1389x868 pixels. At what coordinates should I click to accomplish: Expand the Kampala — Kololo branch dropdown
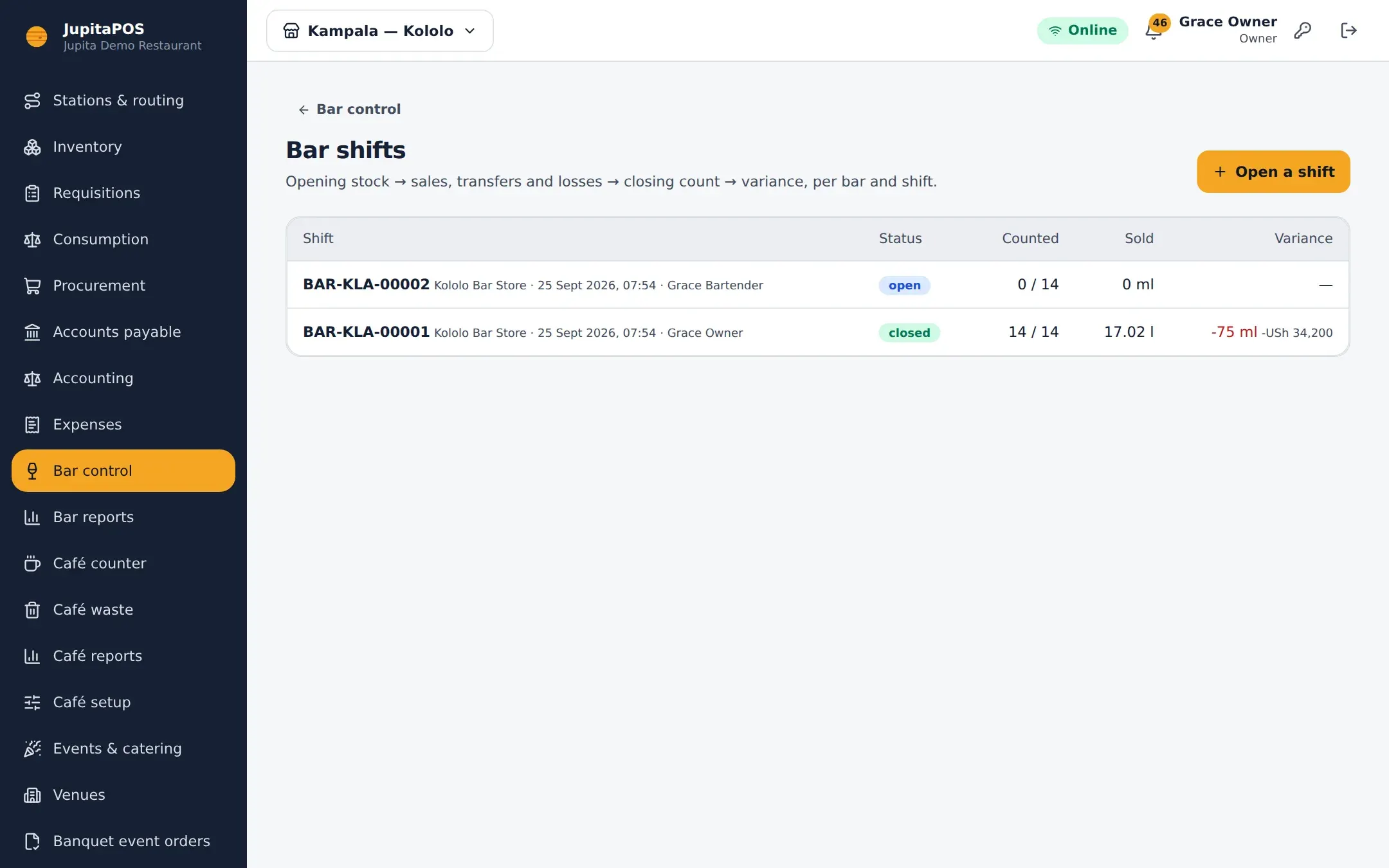[x=380, y=31]
